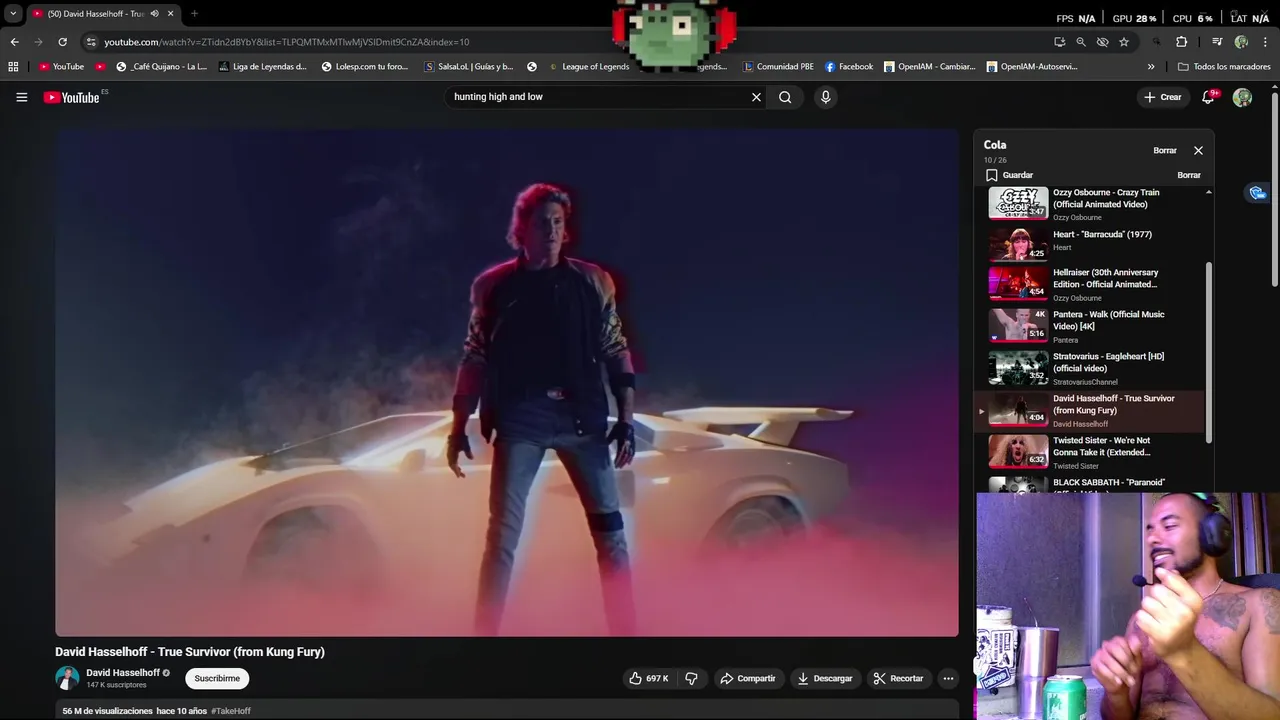Click Descargar download button
Image resolution: width=1280 pixels, height=720 pixels.
point(824,678)
